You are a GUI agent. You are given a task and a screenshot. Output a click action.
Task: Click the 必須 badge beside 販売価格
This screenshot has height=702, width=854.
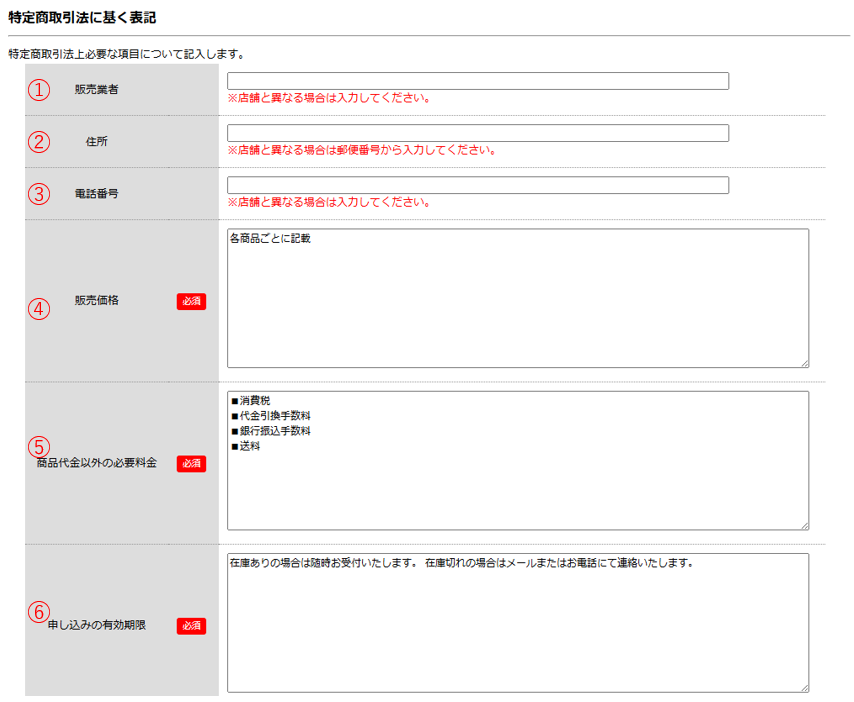(191, 301)
